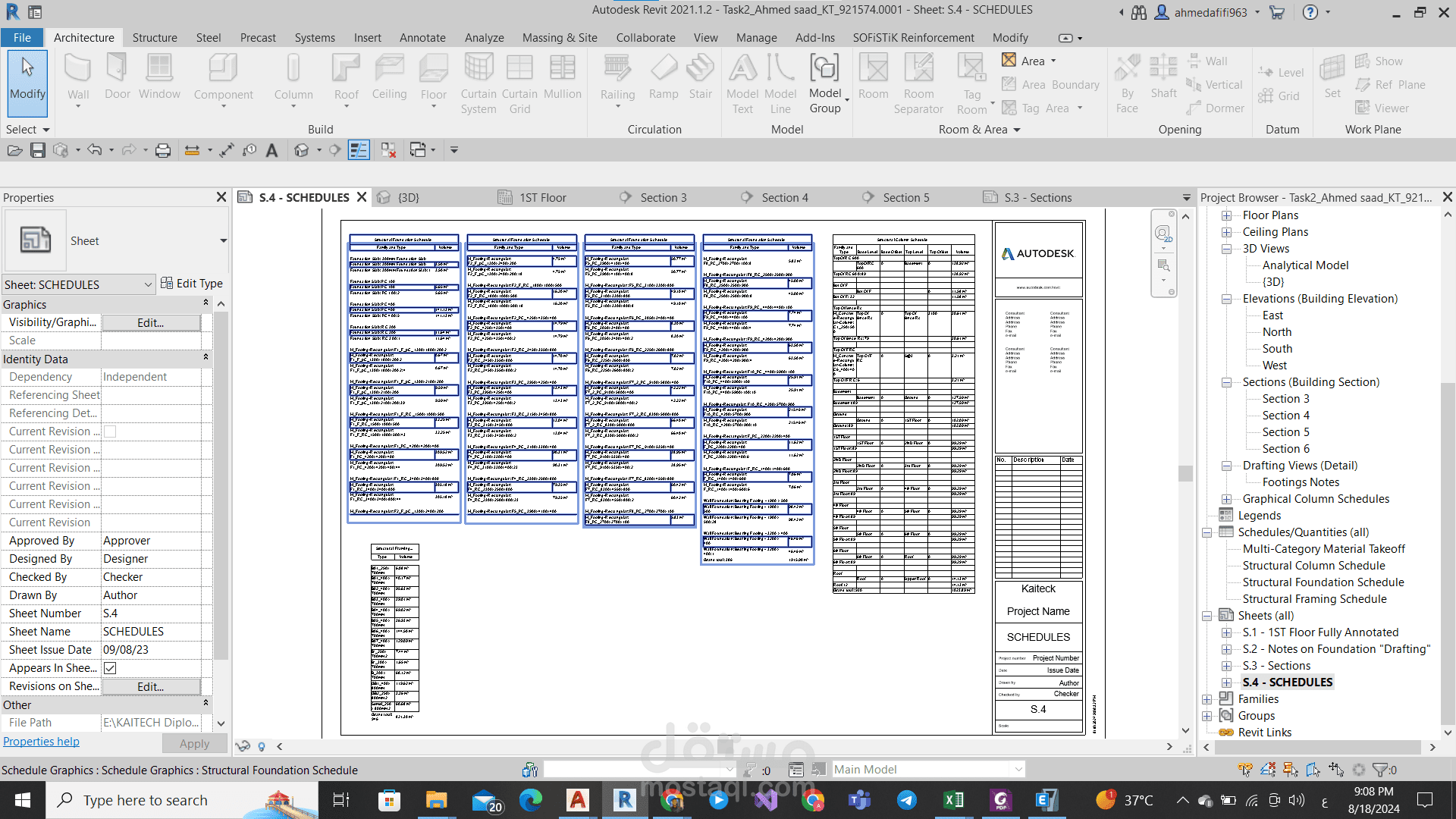Expand the Floor Plans tree node

[1226, 215]
